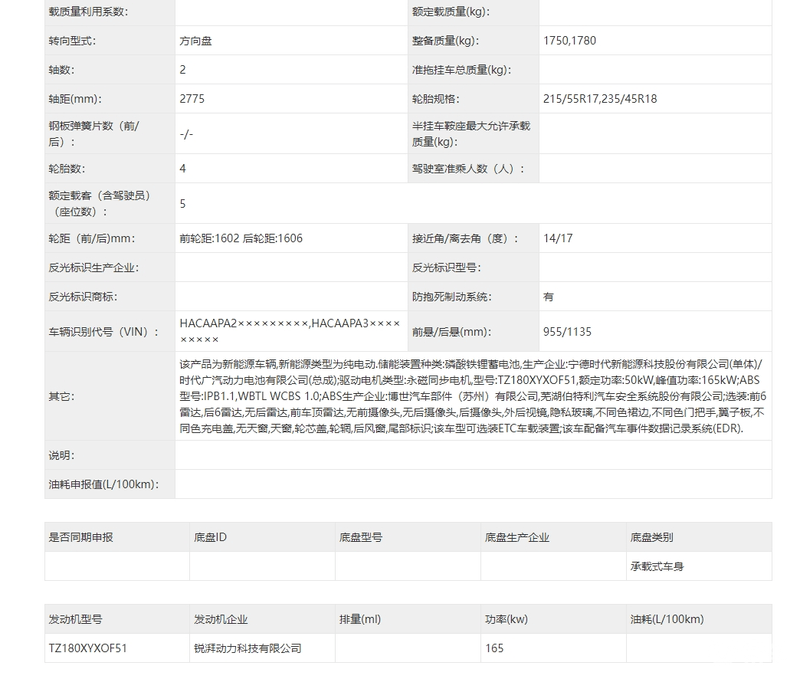This screenshot has height=676, width=800.
Task: Click the 油耗申报值(L/100km) label
Action: tap(104, 485)
